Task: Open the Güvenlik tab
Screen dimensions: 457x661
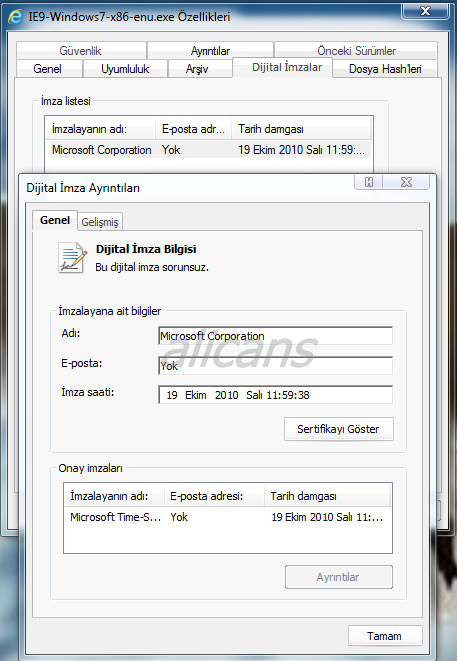Action: pyautogui.click(x=81, y=51)
